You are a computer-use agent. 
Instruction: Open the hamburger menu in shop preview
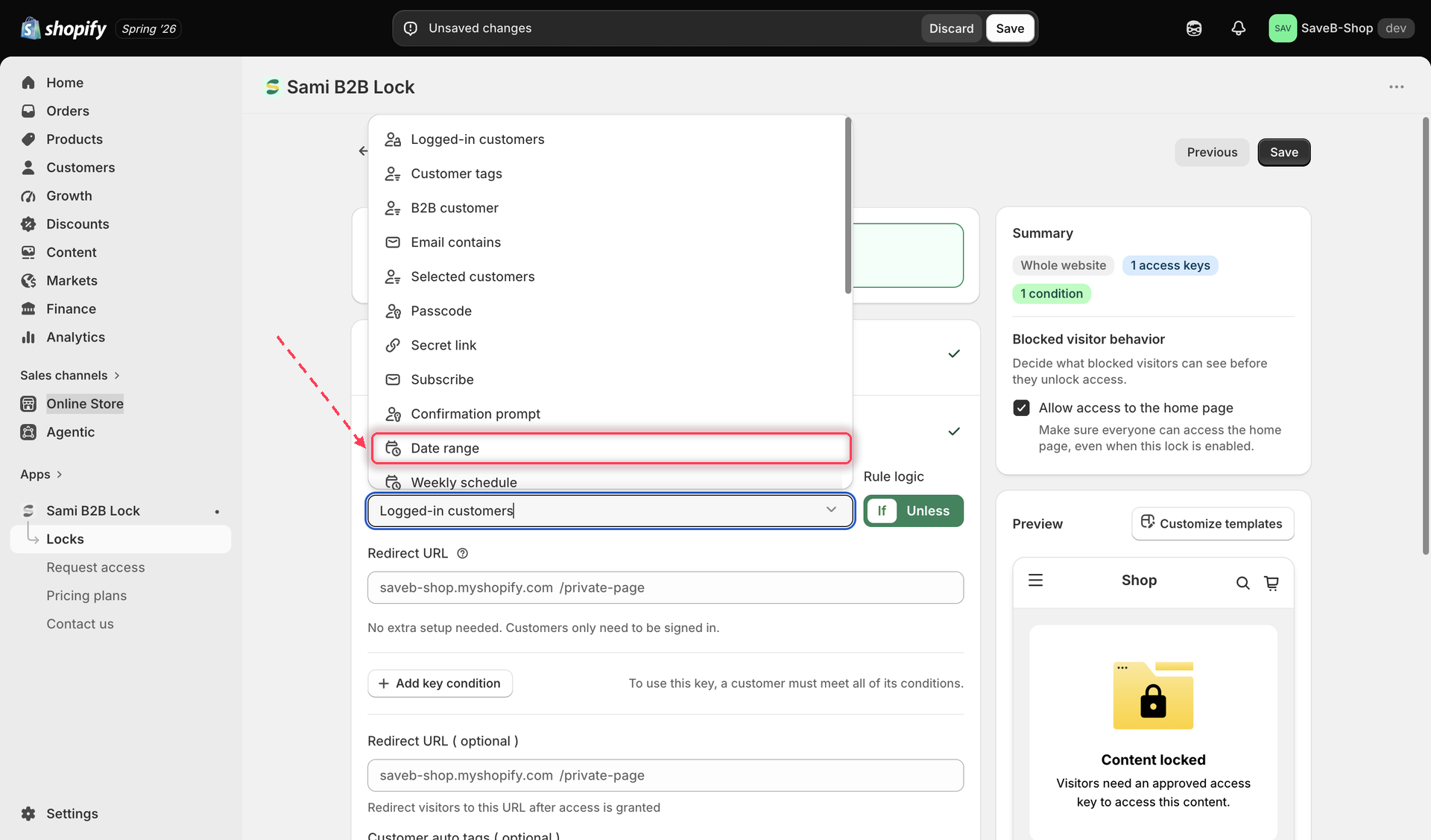coord(1036,580)
